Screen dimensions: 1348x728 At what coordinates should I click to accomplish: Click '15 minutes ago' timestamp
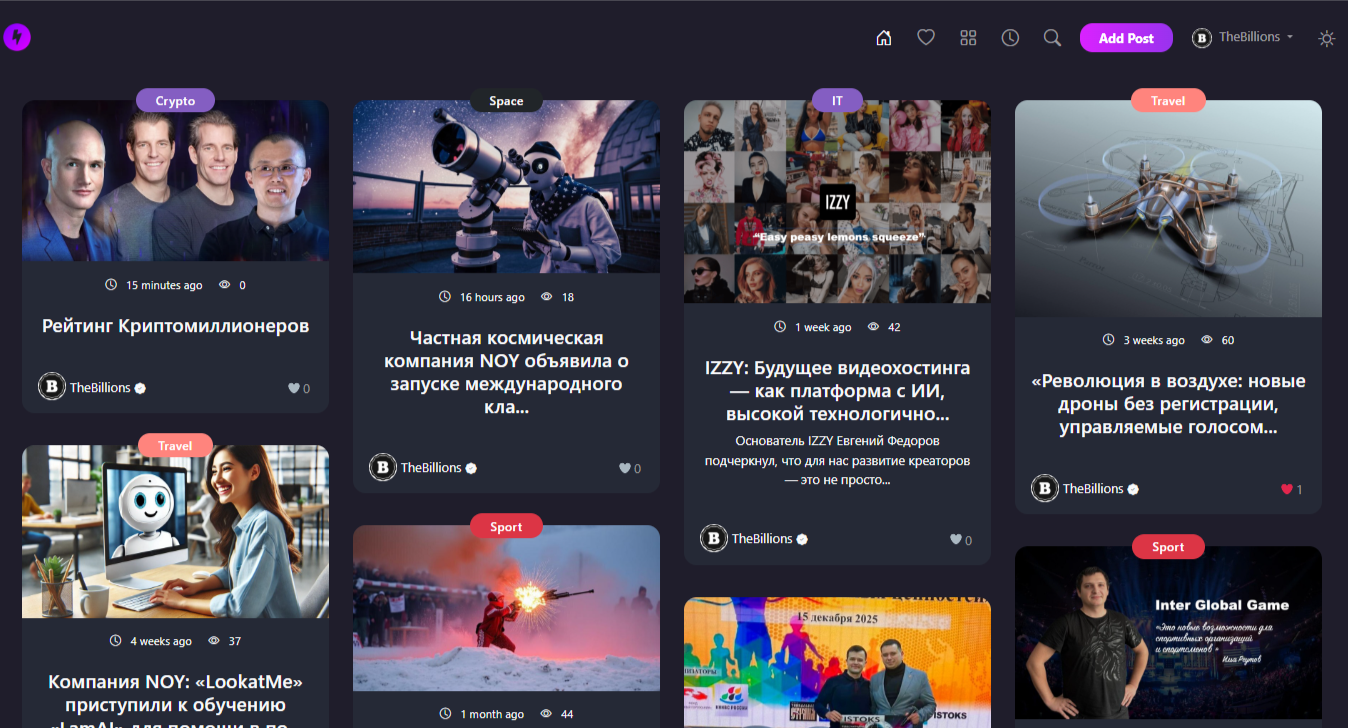point(164,285)
